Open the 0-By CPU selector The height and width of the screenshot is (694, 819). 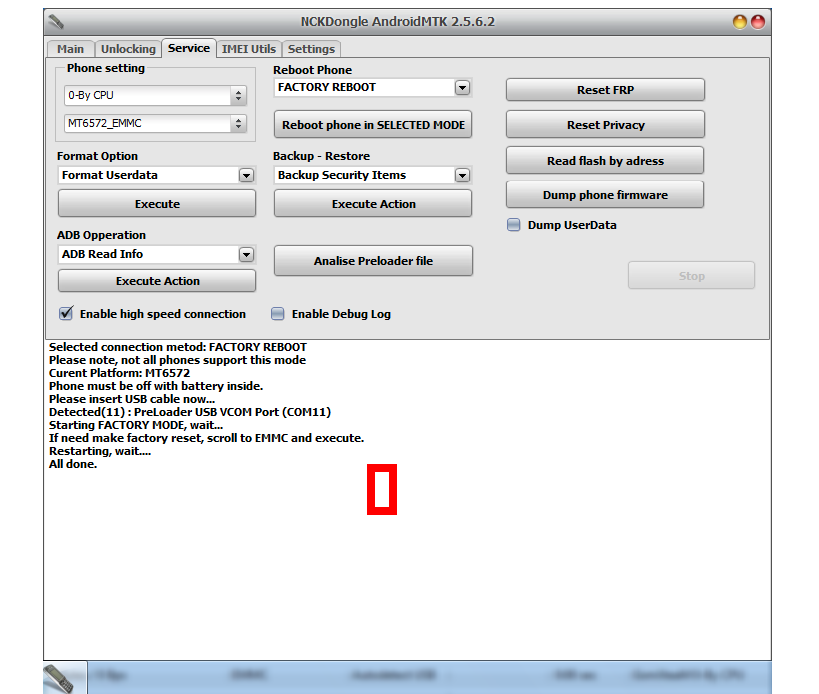click(155, 96)
